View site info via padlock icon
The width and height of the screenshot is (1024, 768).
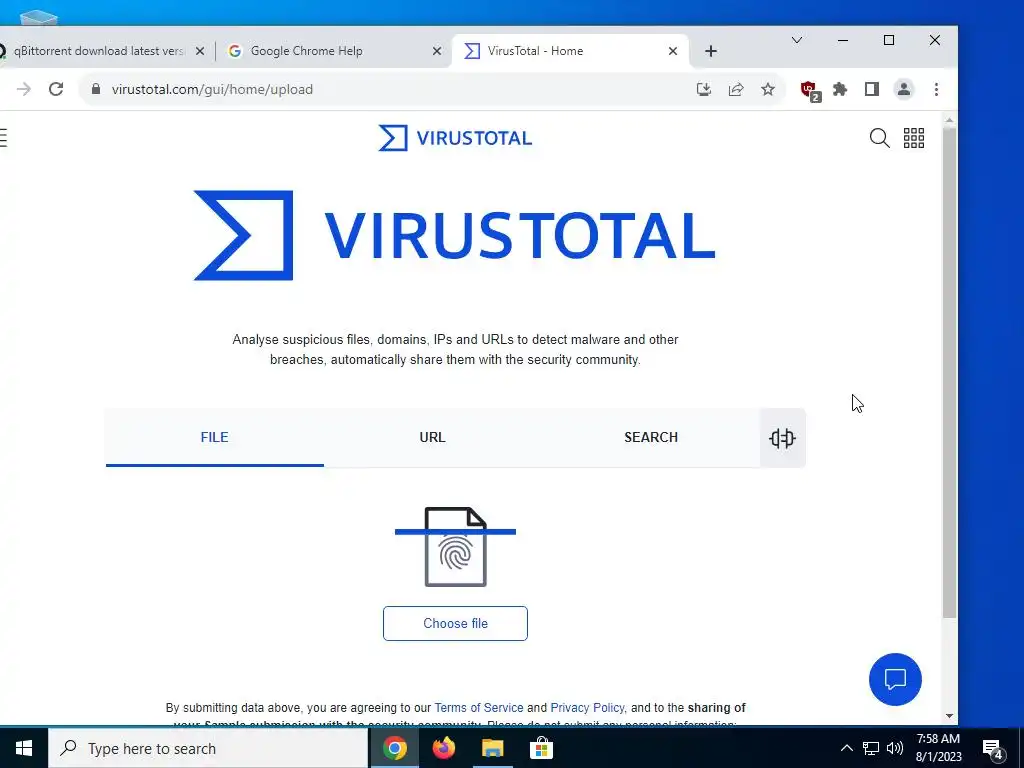tap(96, 89)
